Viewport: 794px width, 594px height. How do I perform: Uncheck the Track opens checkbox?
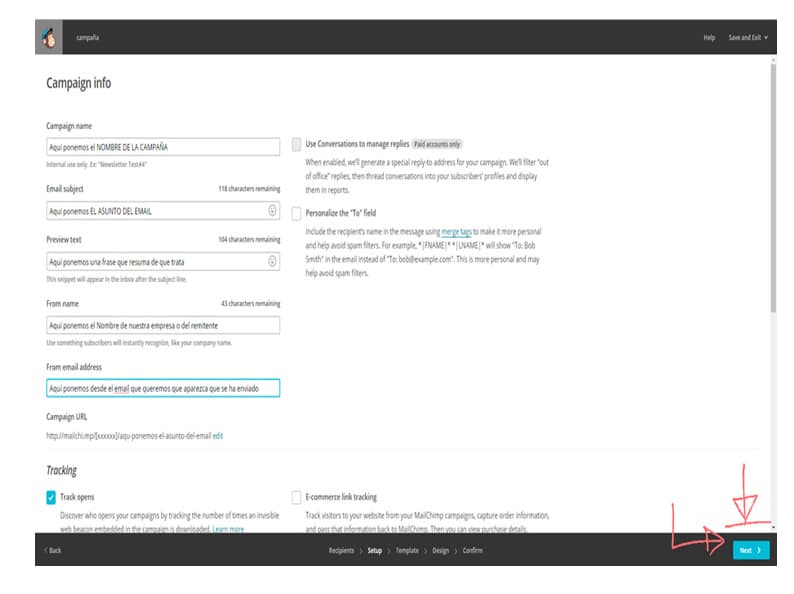tap(51, 497)
